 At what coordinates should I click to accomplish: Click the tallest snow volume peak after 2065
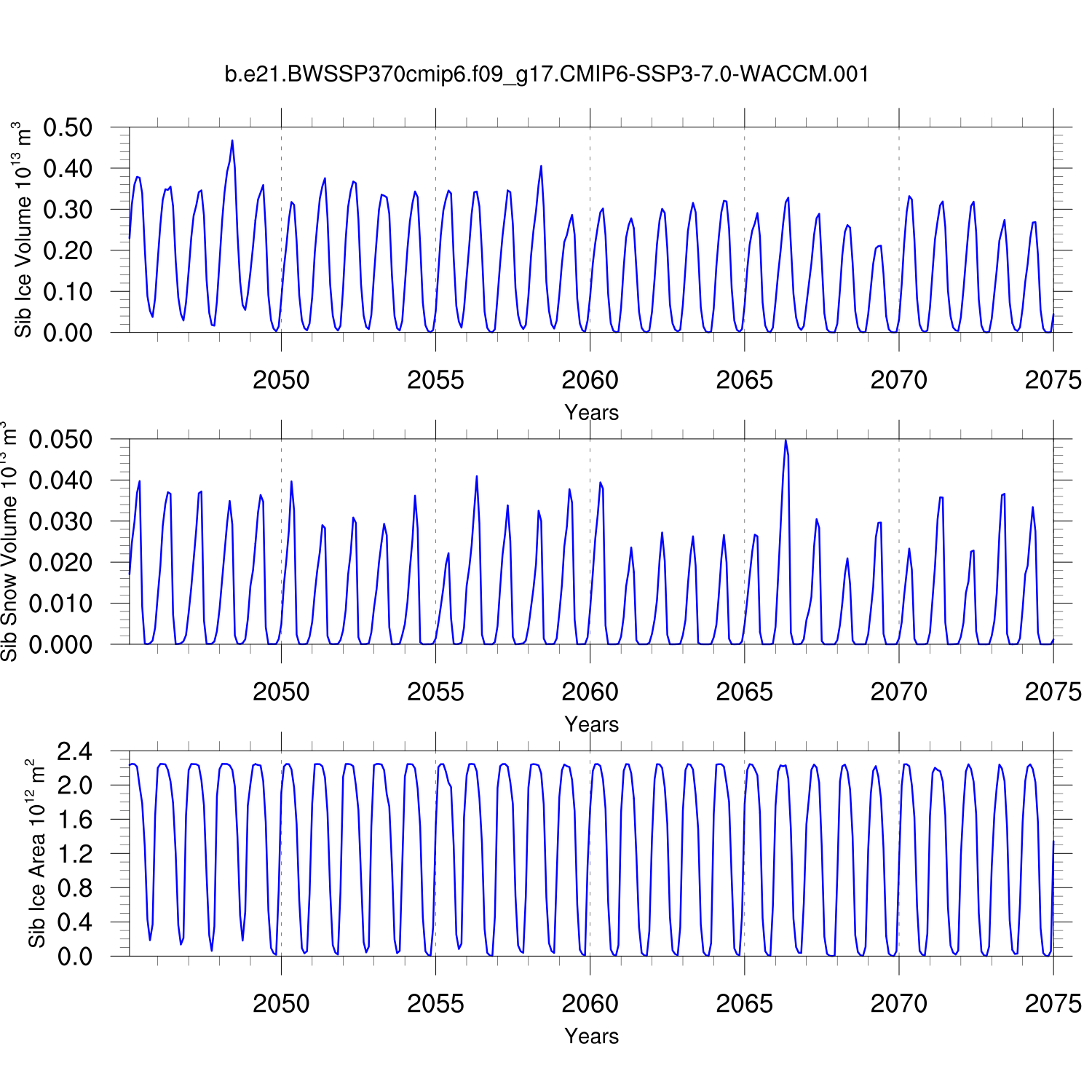pos(786,440)
